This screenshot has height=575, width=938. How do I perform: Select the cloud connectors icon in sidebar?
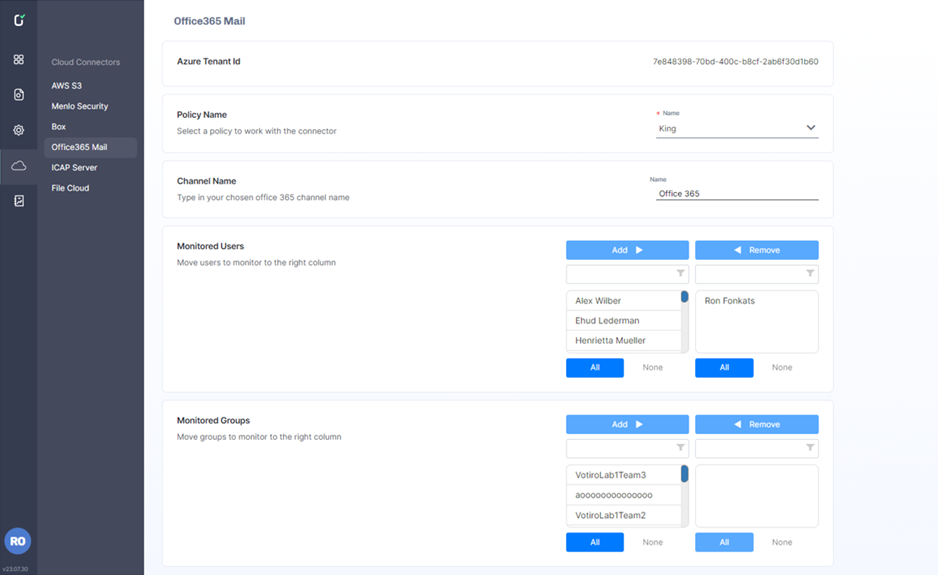19,166
